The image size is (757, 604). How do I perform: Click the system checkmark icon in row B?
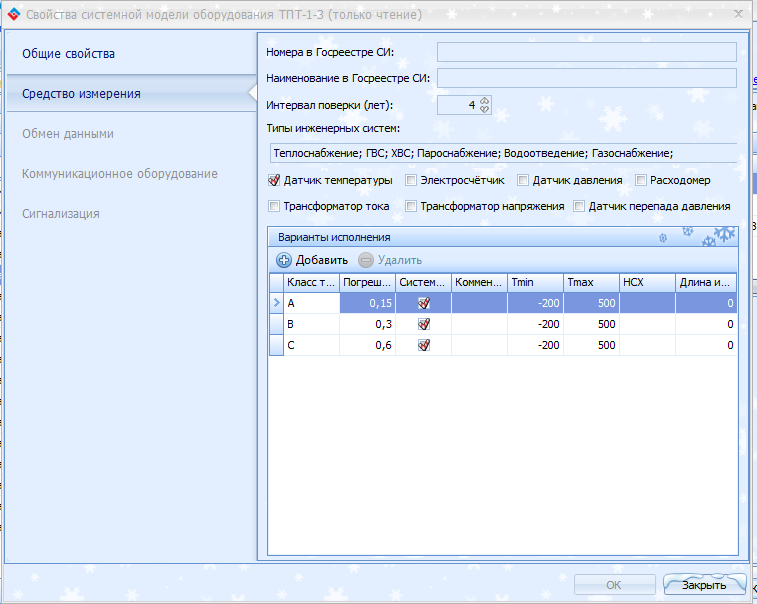[x=424, y=324]
